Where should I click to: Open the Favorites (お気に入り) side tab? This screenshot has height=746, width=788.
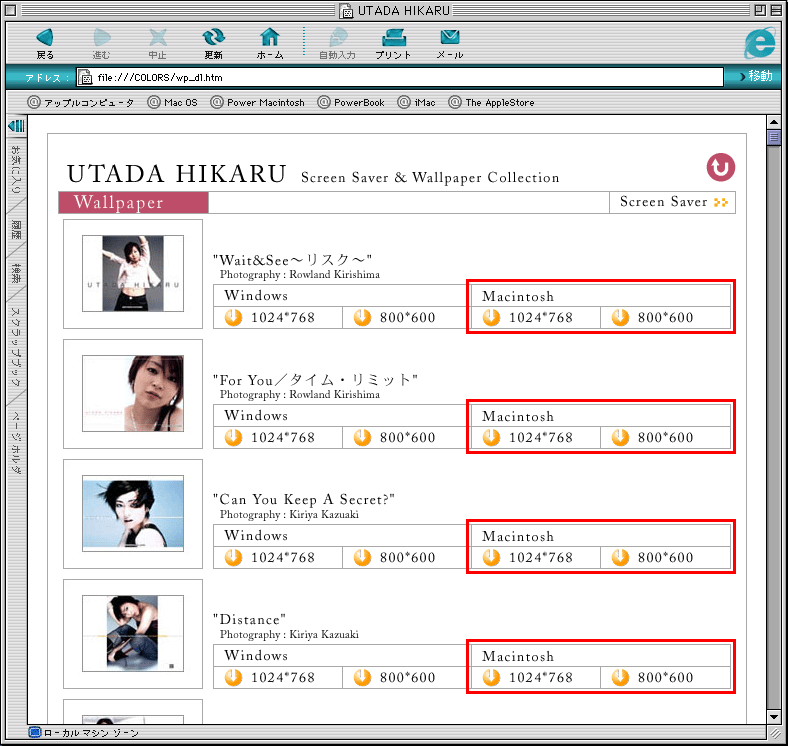click(16, 169)
